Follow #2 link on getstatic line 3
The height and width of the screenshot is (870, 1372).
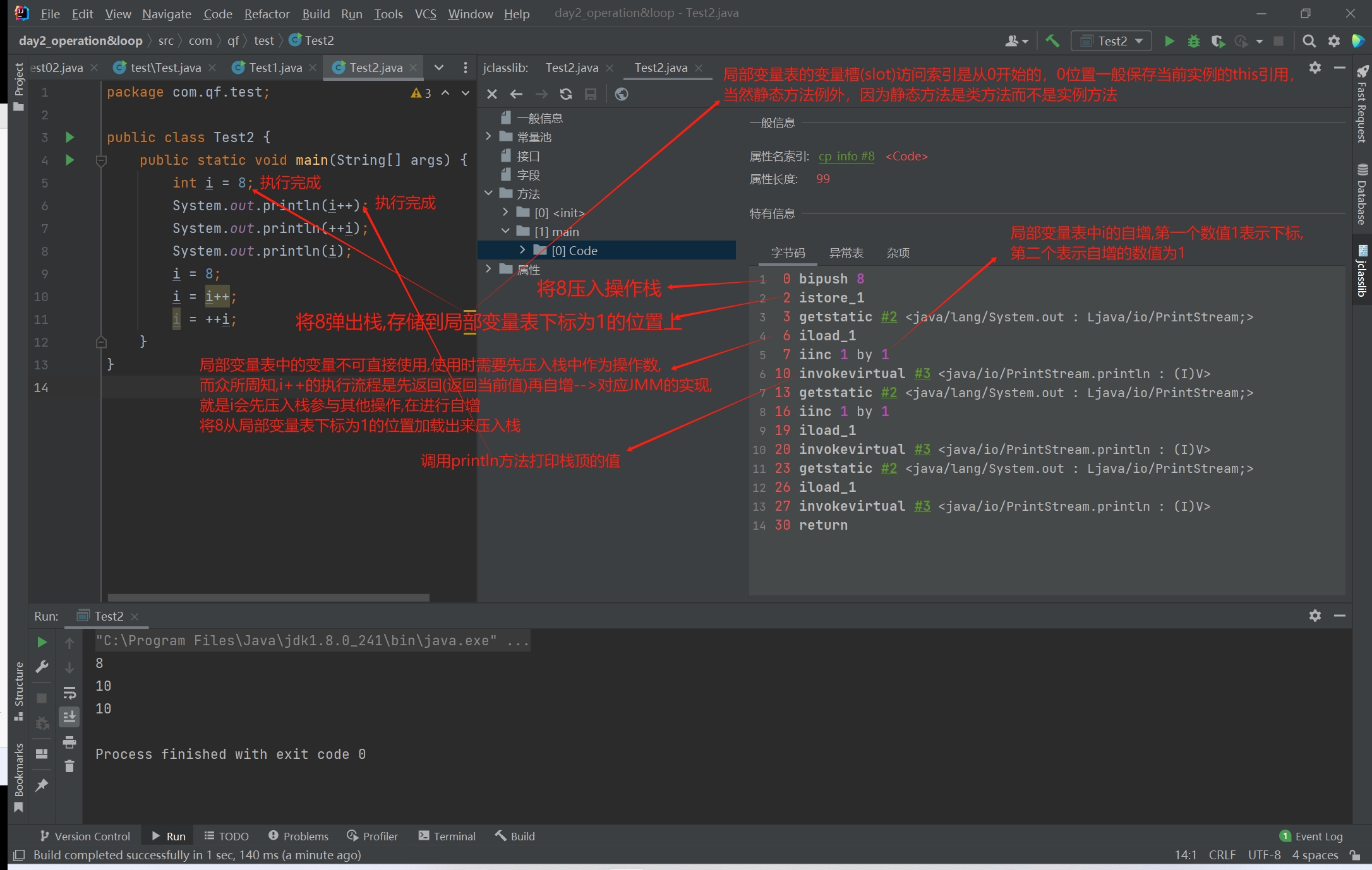[889, 316]
